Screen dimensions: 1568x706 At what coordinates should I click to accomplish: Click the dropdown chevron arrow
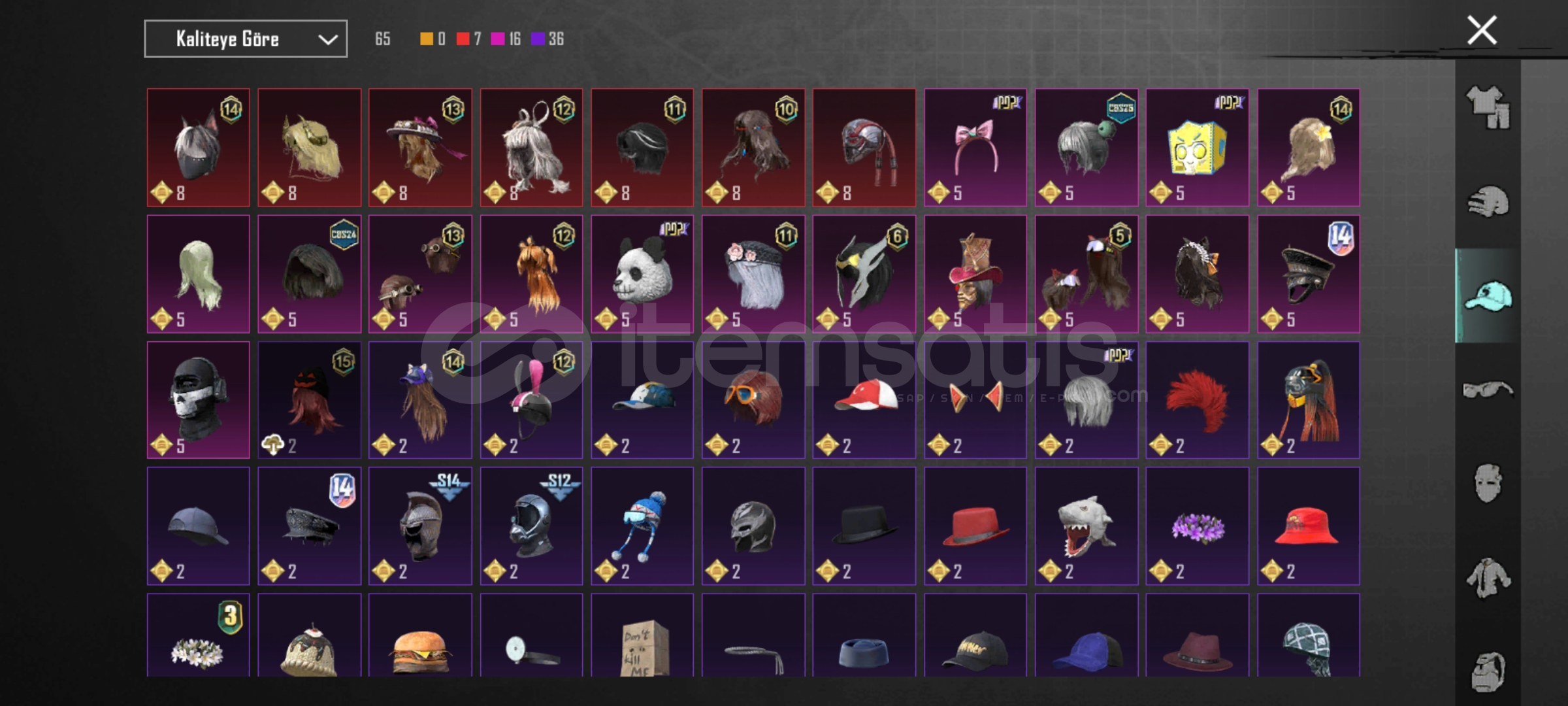[x=328, y=40]
